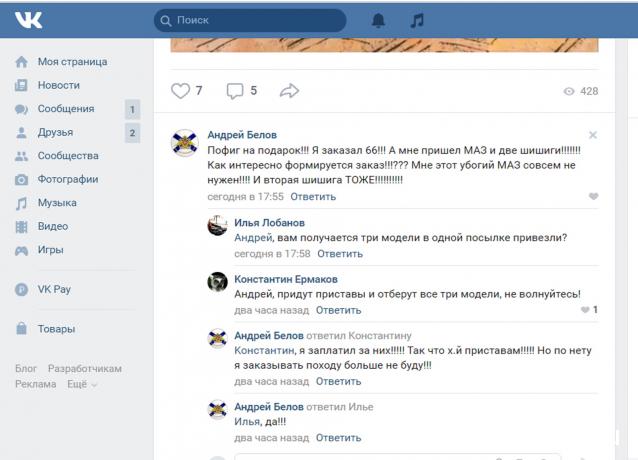Reply to comment posted сегодня в 17:55
Screen dimensions: 638x460
coord(313,197)
